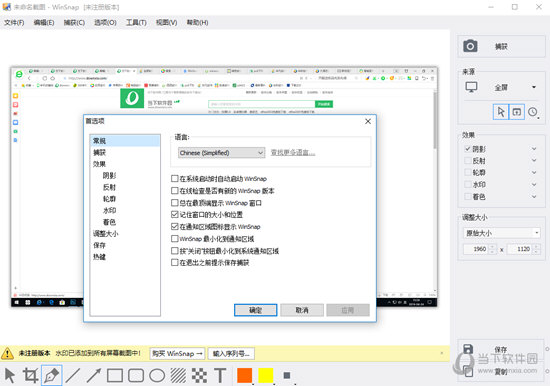This screenshot has width=550, height=386.
Task: Click the 输入序列号... button
Action: click(231, 353)
